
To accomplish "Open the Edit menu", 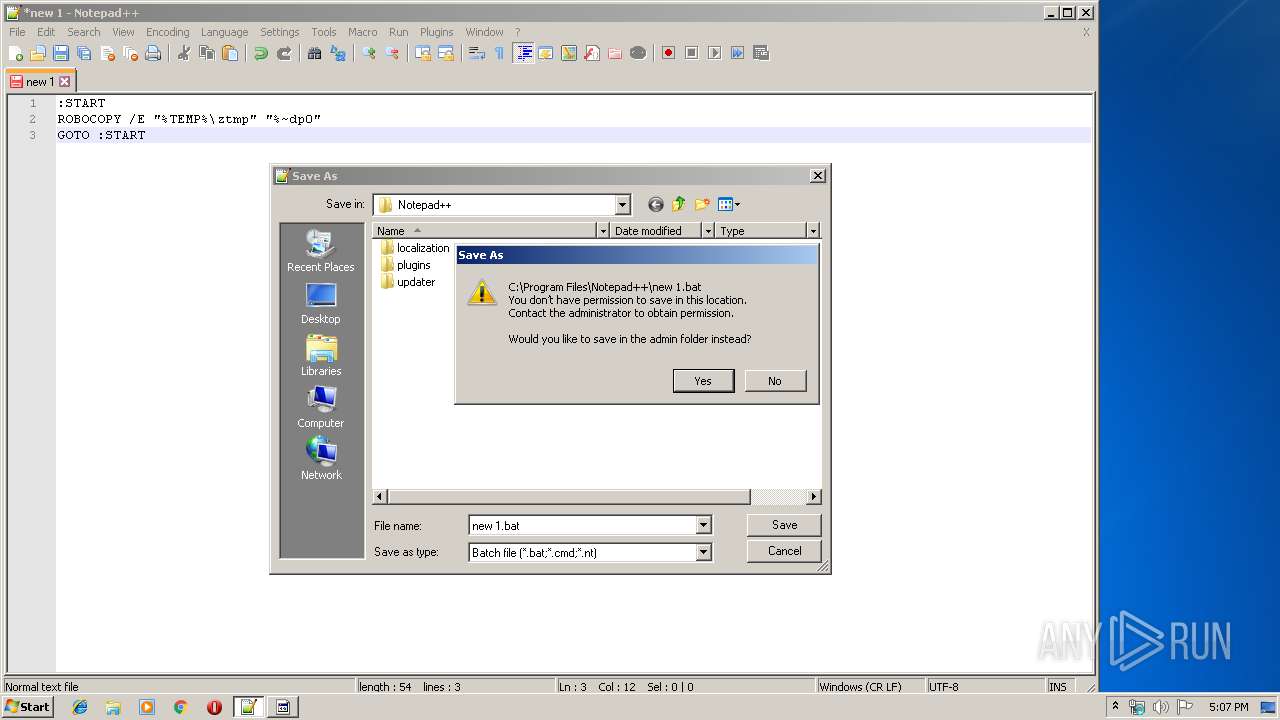I will point(46,32).
